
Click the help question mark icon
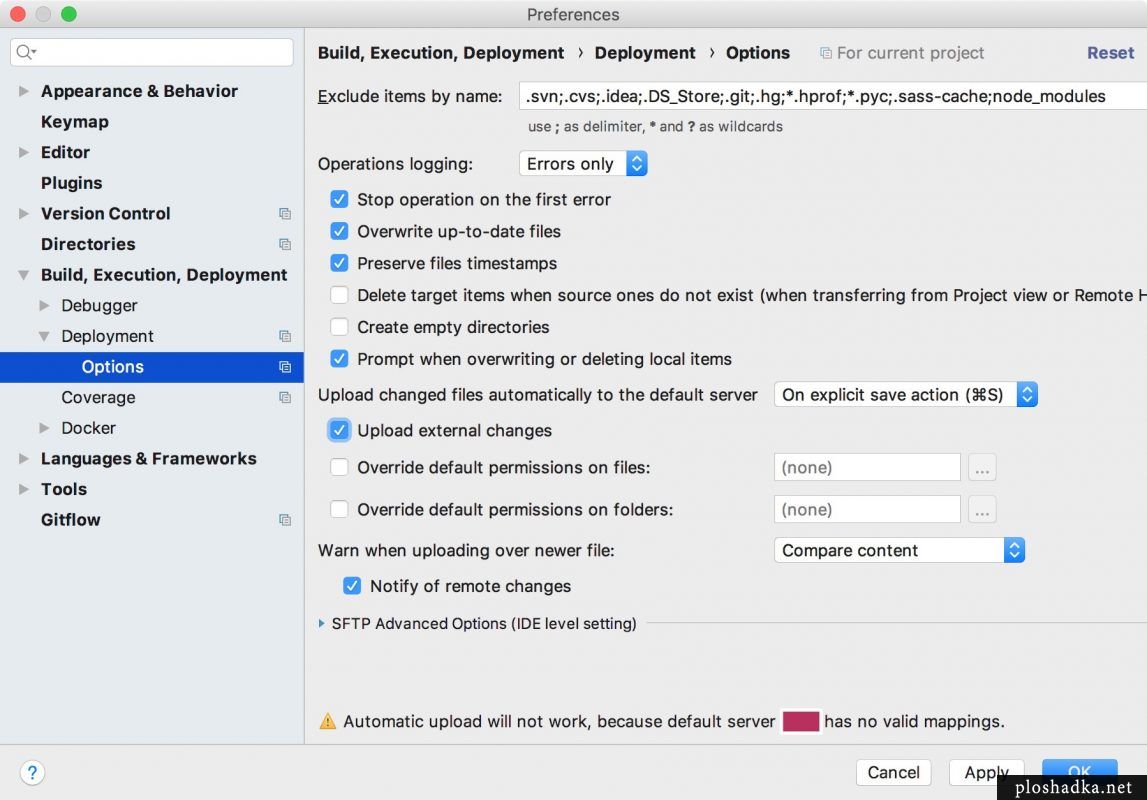coord(32,772)
